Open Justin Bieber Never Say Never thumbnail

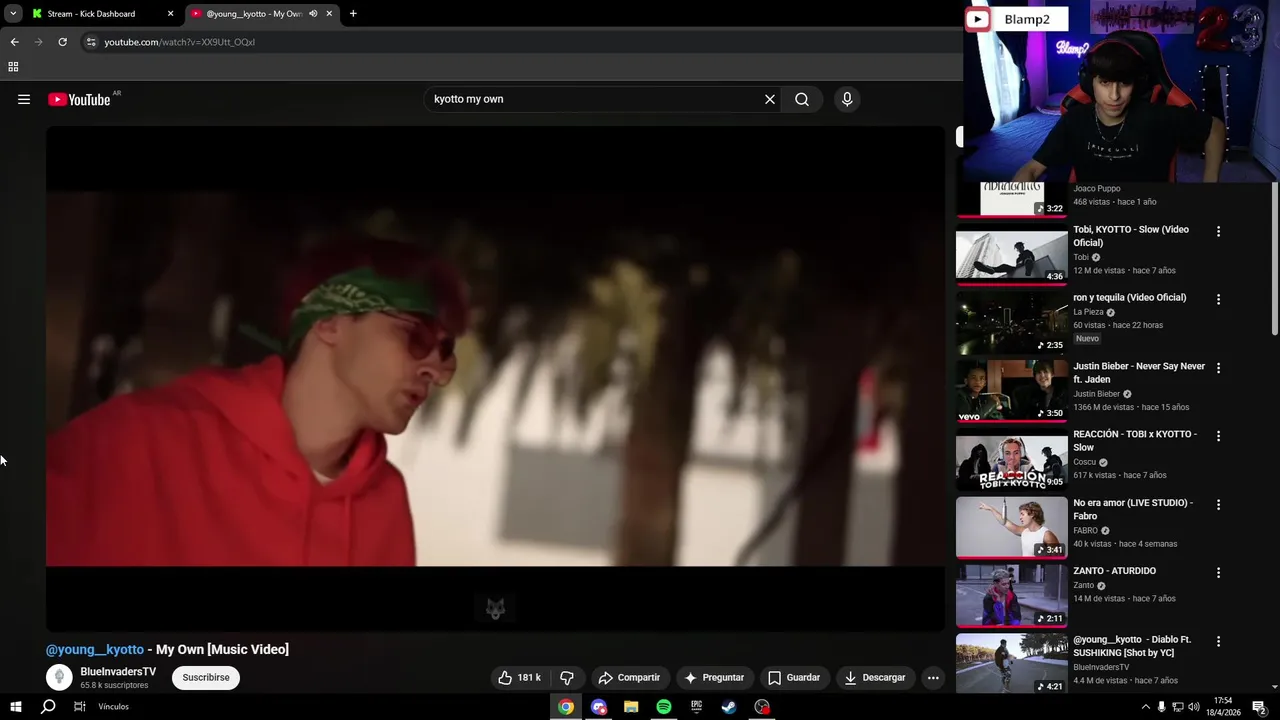(1011, 392)
